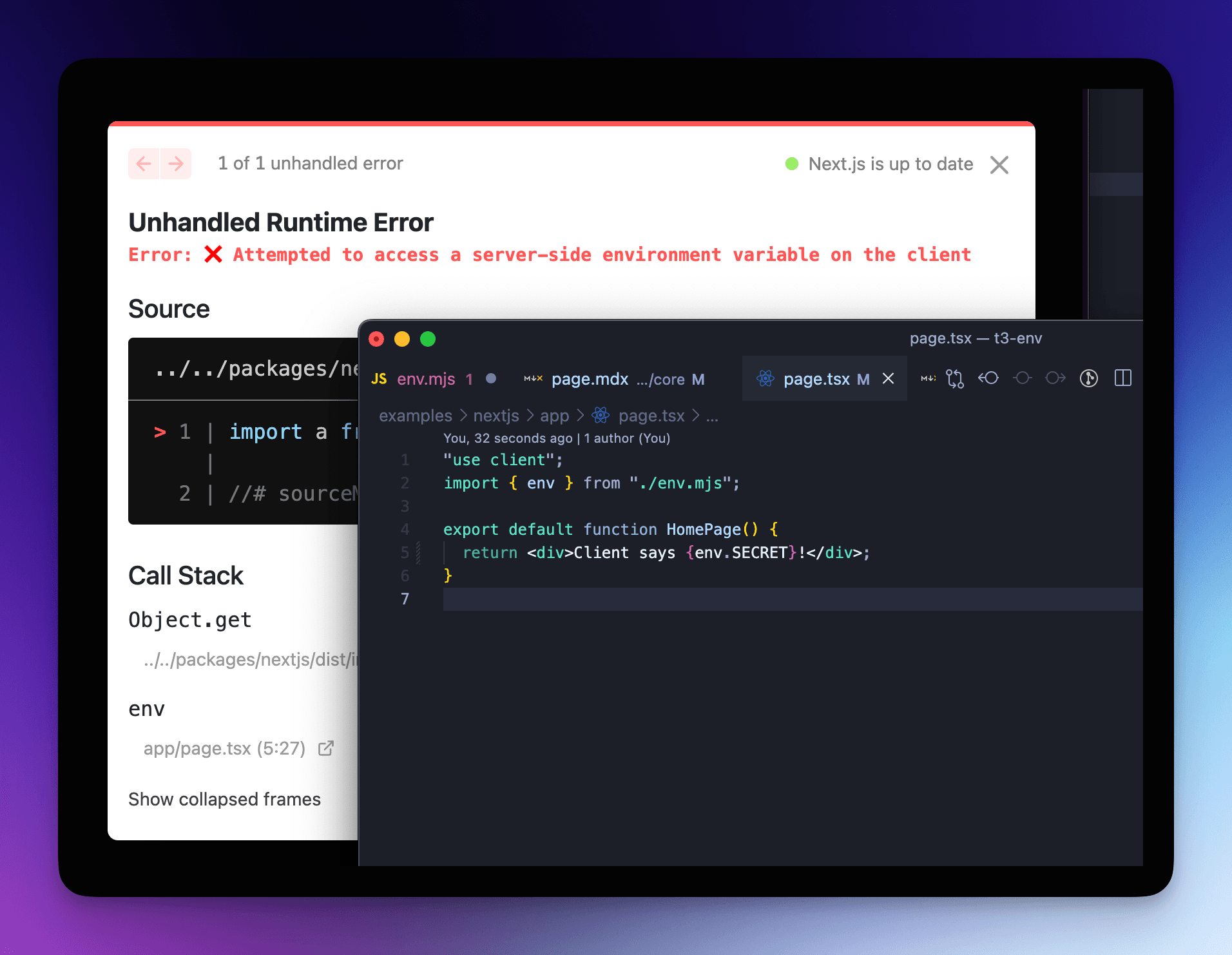Click the JS icon on env.mjs tab
The image size is (1232, 955).
click(x=379, y=379)
